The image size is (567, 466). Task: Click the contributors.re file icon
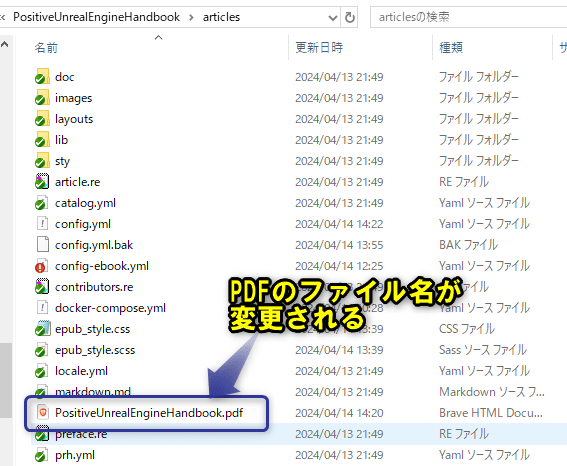(42, 287)
